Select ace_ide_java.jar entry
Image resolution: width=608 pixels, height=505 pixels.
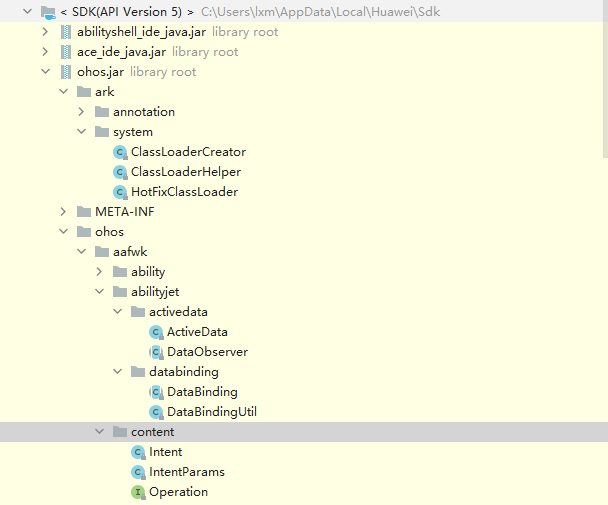[x=121, y=52]
